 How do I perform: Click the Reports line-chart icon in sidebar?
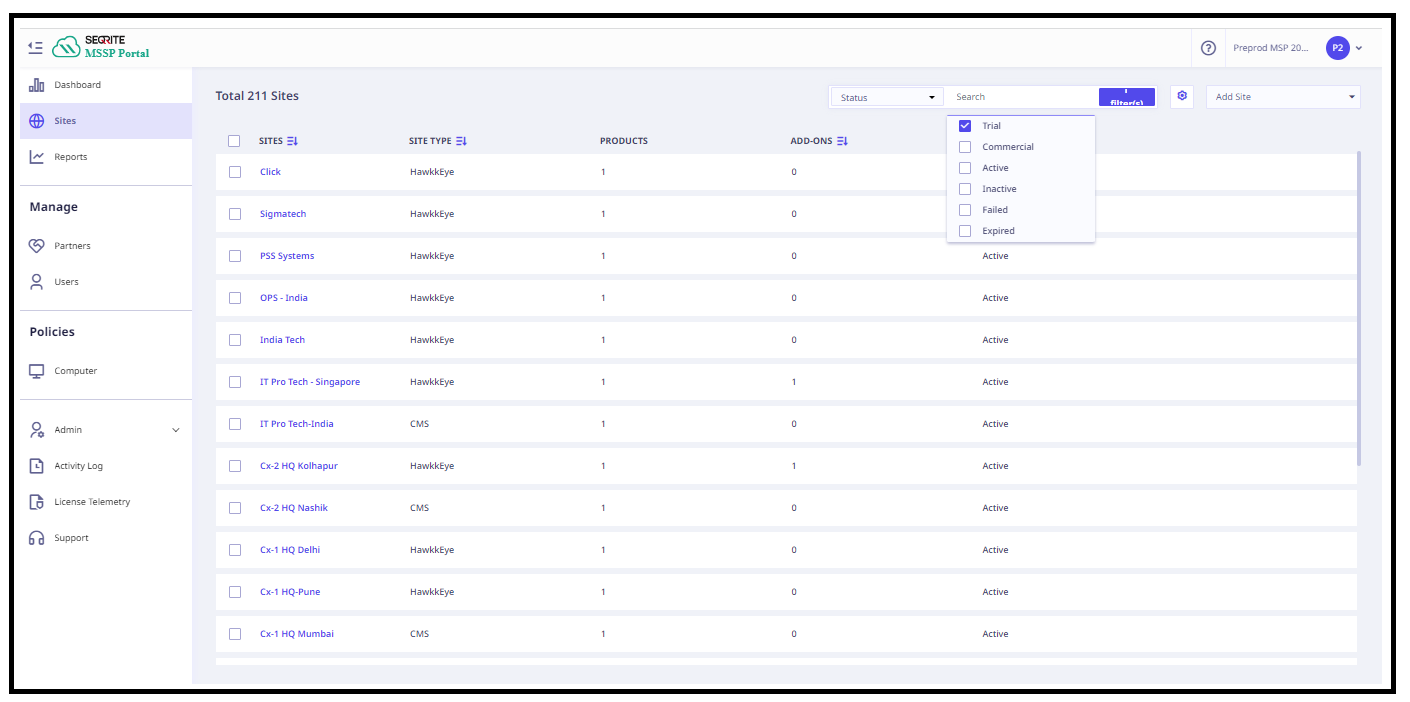pyautogui.click(x=36, y=157)
